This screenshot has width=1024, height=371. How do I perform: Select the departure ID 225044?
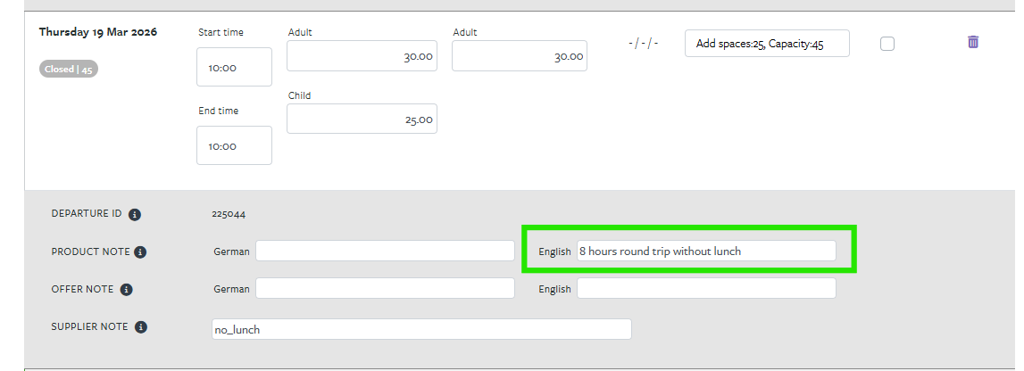[x=229, y=214]
